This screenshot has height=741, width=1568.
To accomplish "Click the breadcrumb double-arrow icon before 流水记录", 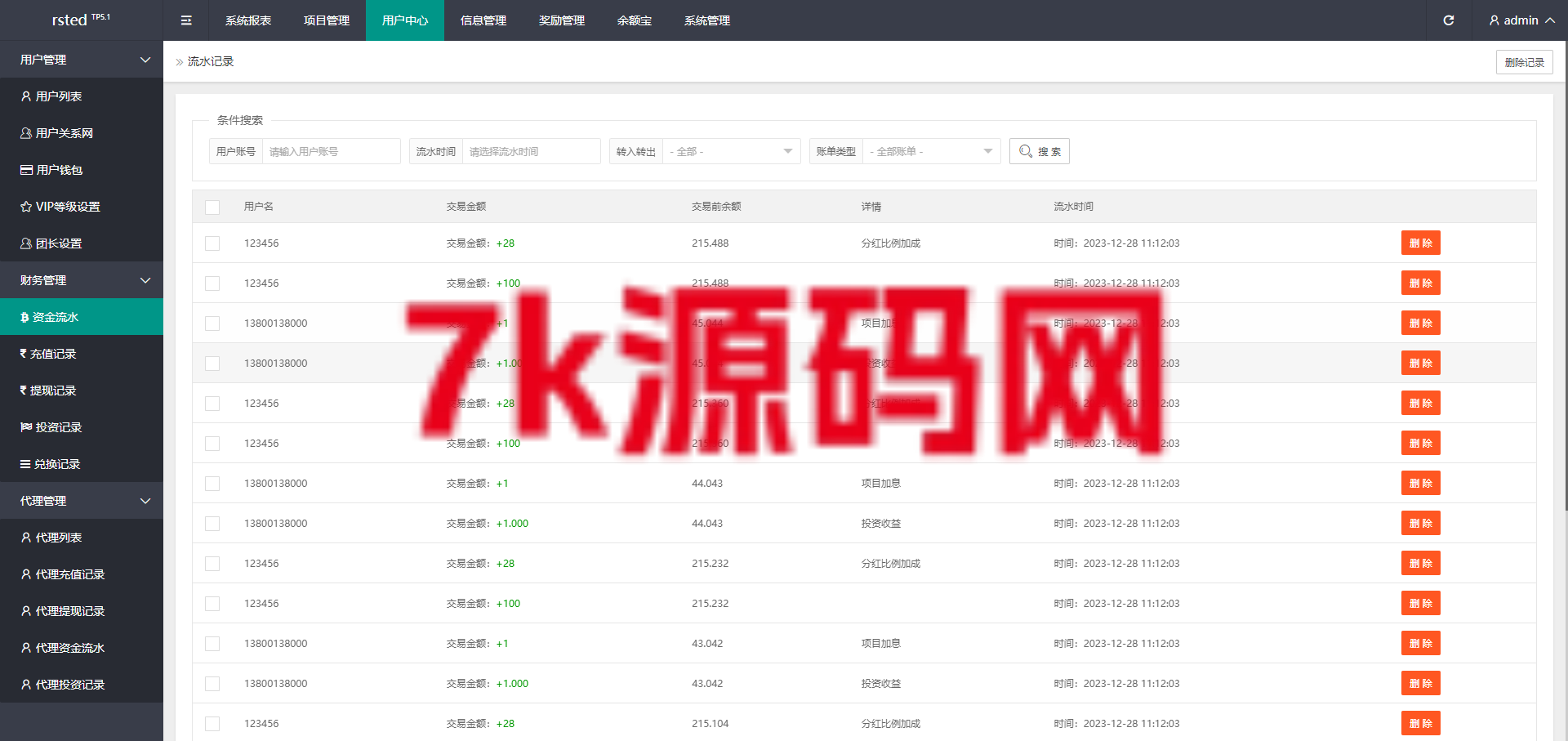I will coord(180,62).
